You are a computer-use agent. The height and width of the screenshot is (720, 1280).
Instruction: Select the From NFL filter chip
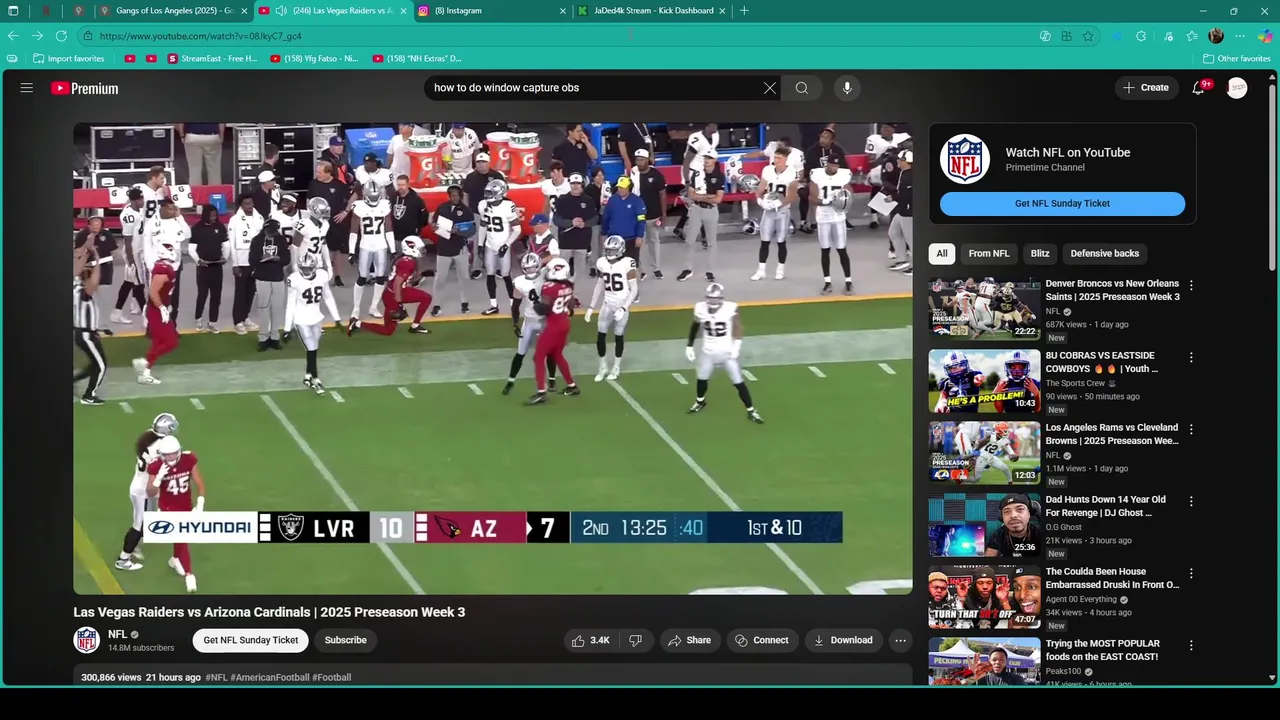coord(989,253)
